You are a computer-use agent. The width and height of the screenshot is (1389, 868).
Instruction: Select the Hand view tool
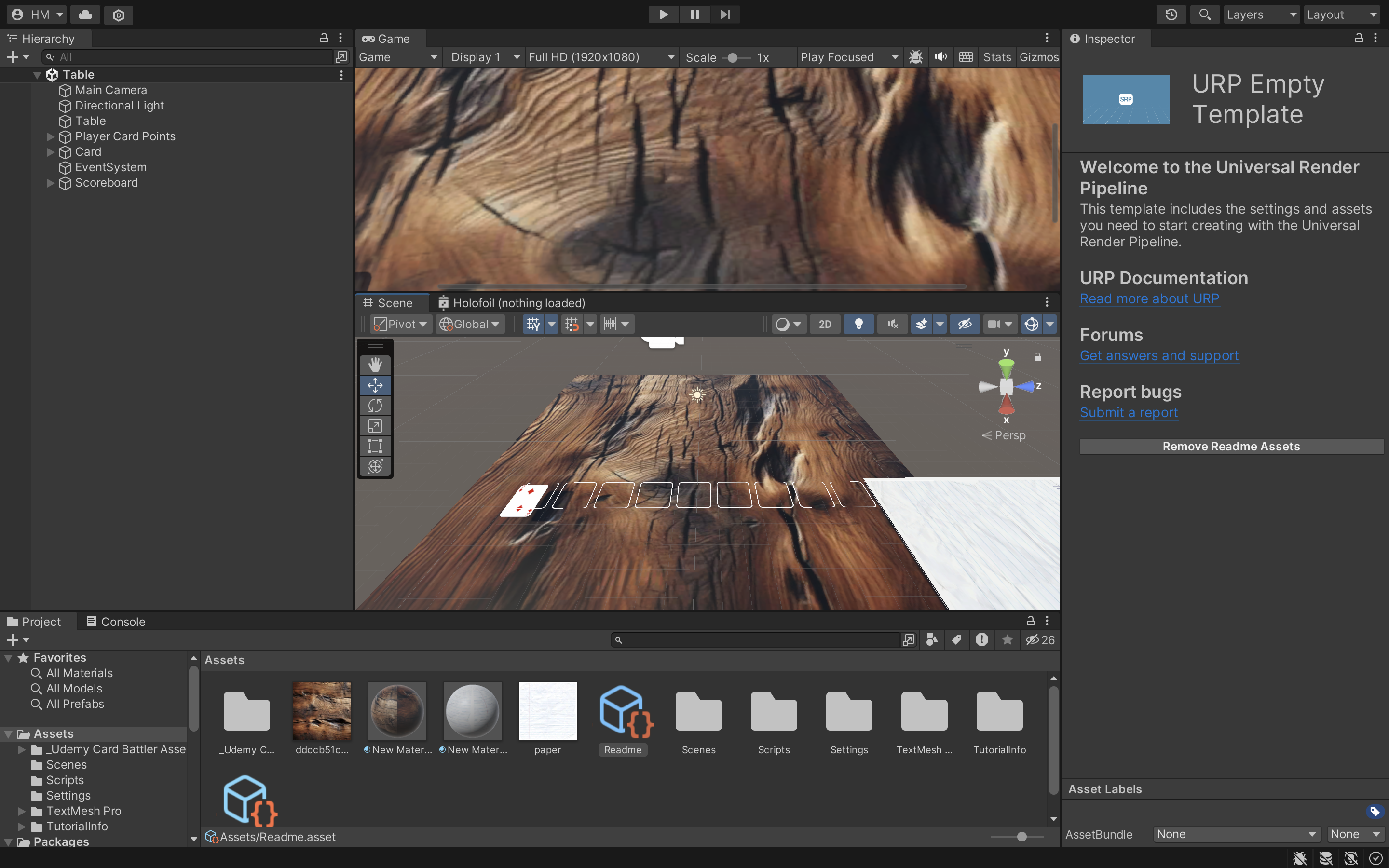[375, 365]
